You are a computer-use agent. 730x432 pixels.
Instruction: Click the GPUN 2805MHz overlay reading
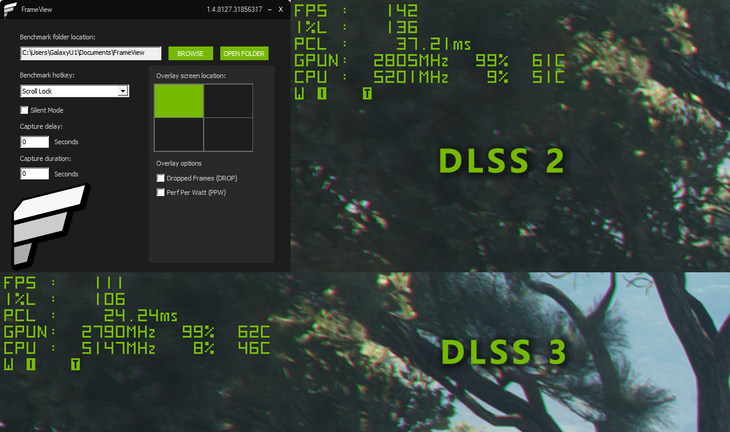coord(411,61)
